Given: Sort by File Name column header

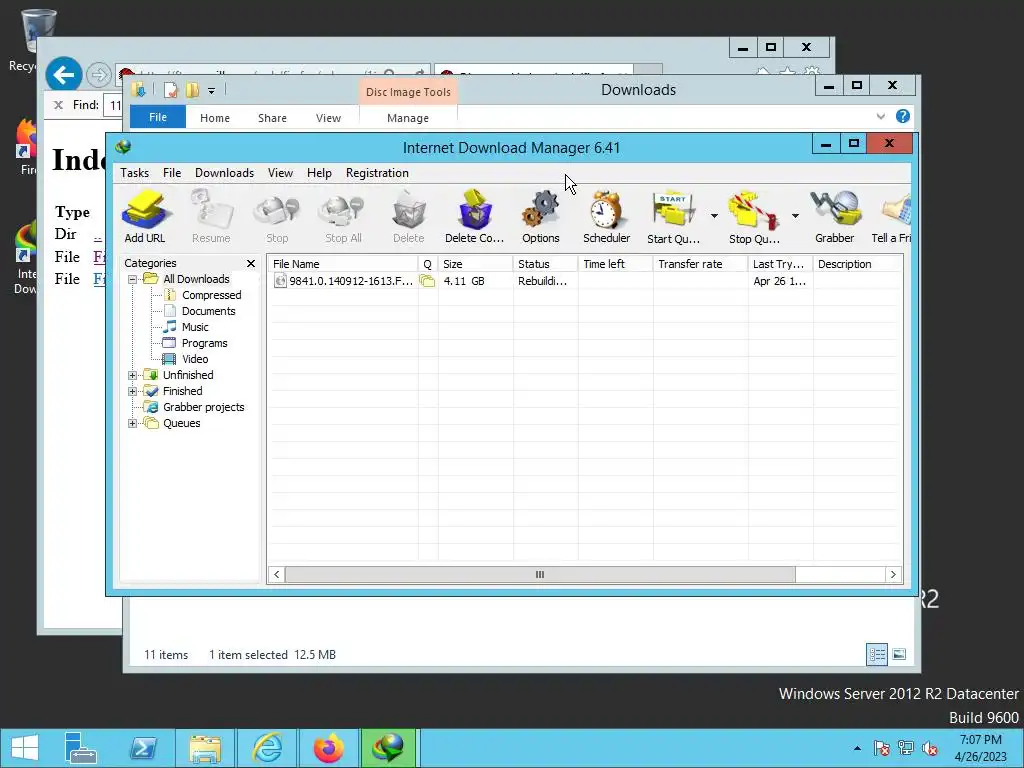Looking at the screenshot, I should [x=343, y=264].
